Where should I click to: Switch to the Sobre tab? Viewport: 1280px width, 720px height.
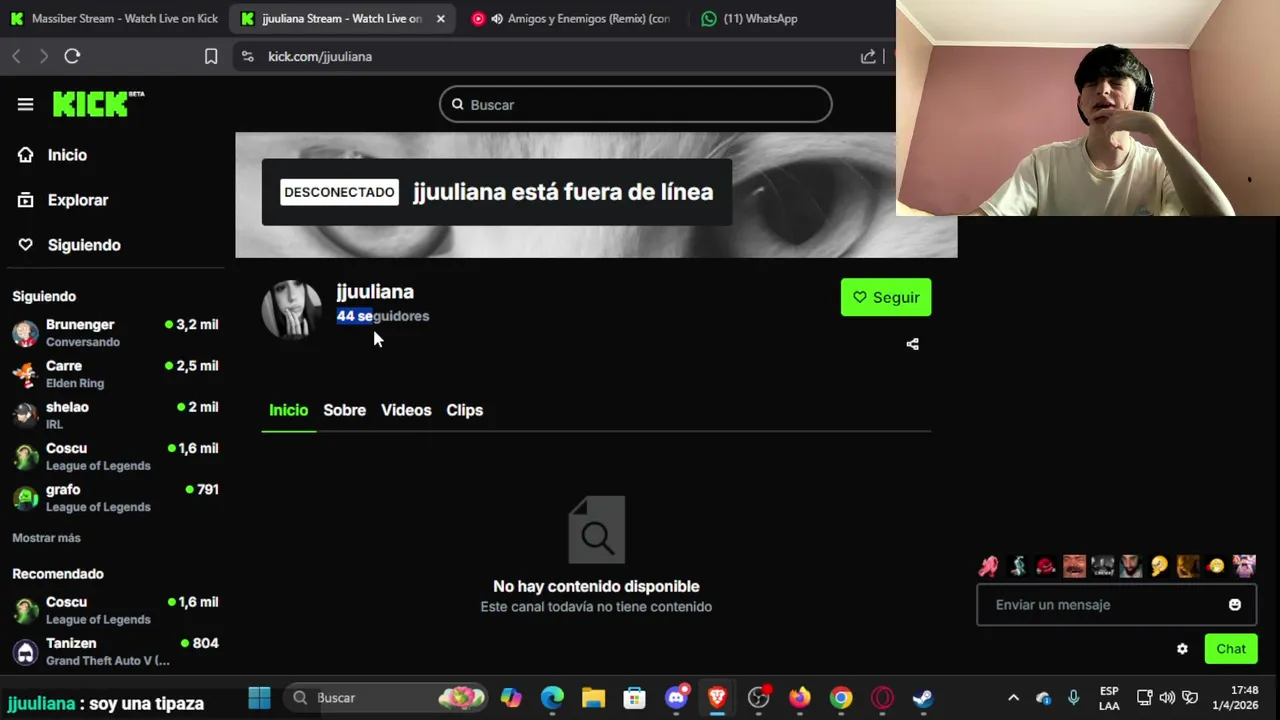click(x=344, y=410)
